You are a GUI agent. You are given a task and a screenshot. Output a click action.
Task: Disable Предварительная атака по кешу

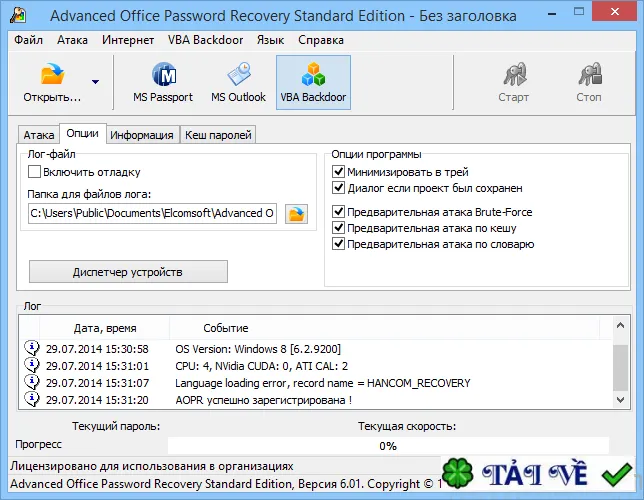coord(338,228)
